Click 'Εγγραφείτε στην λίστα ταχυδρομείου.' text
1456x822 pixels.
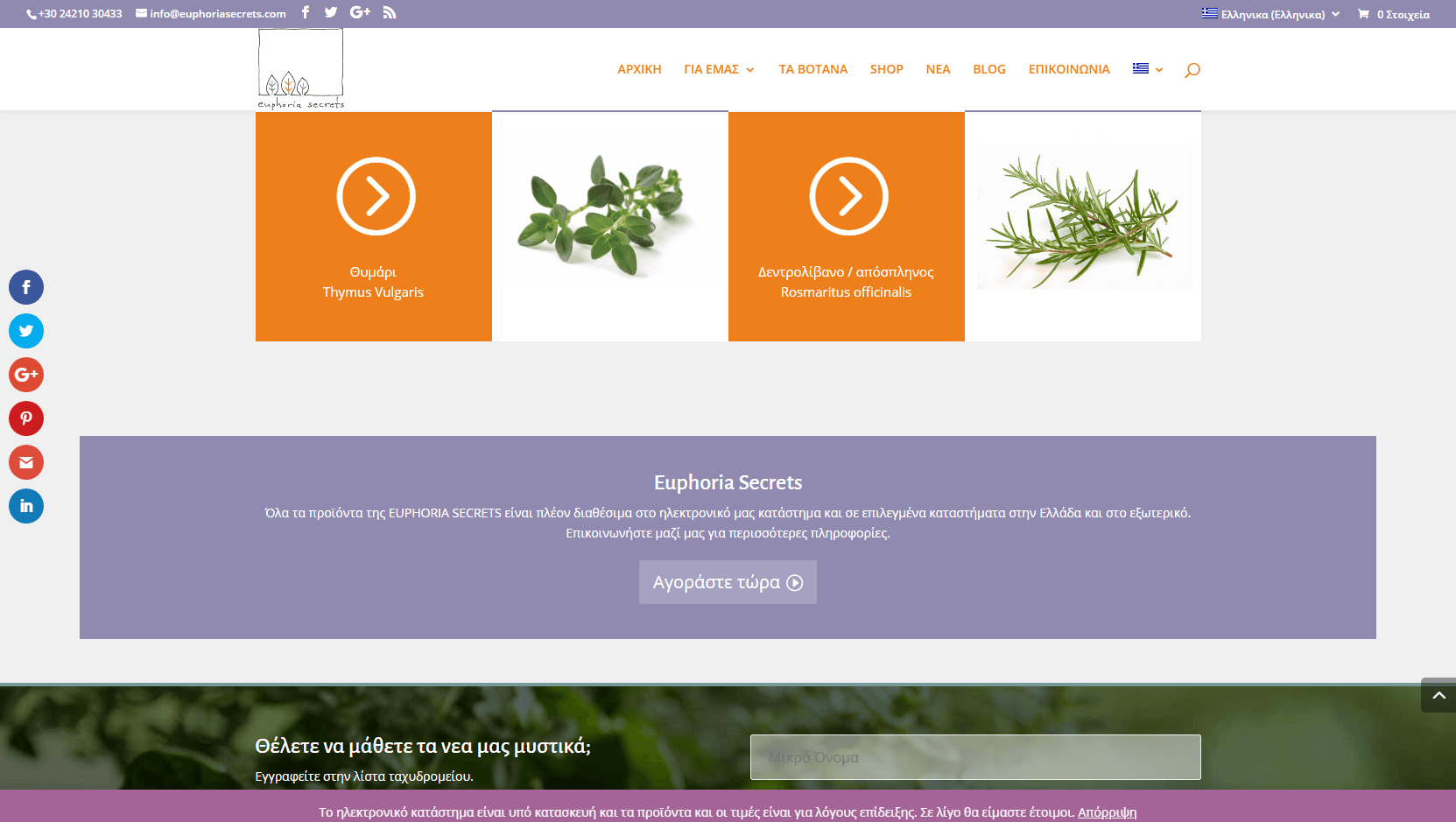pos(364,776)
